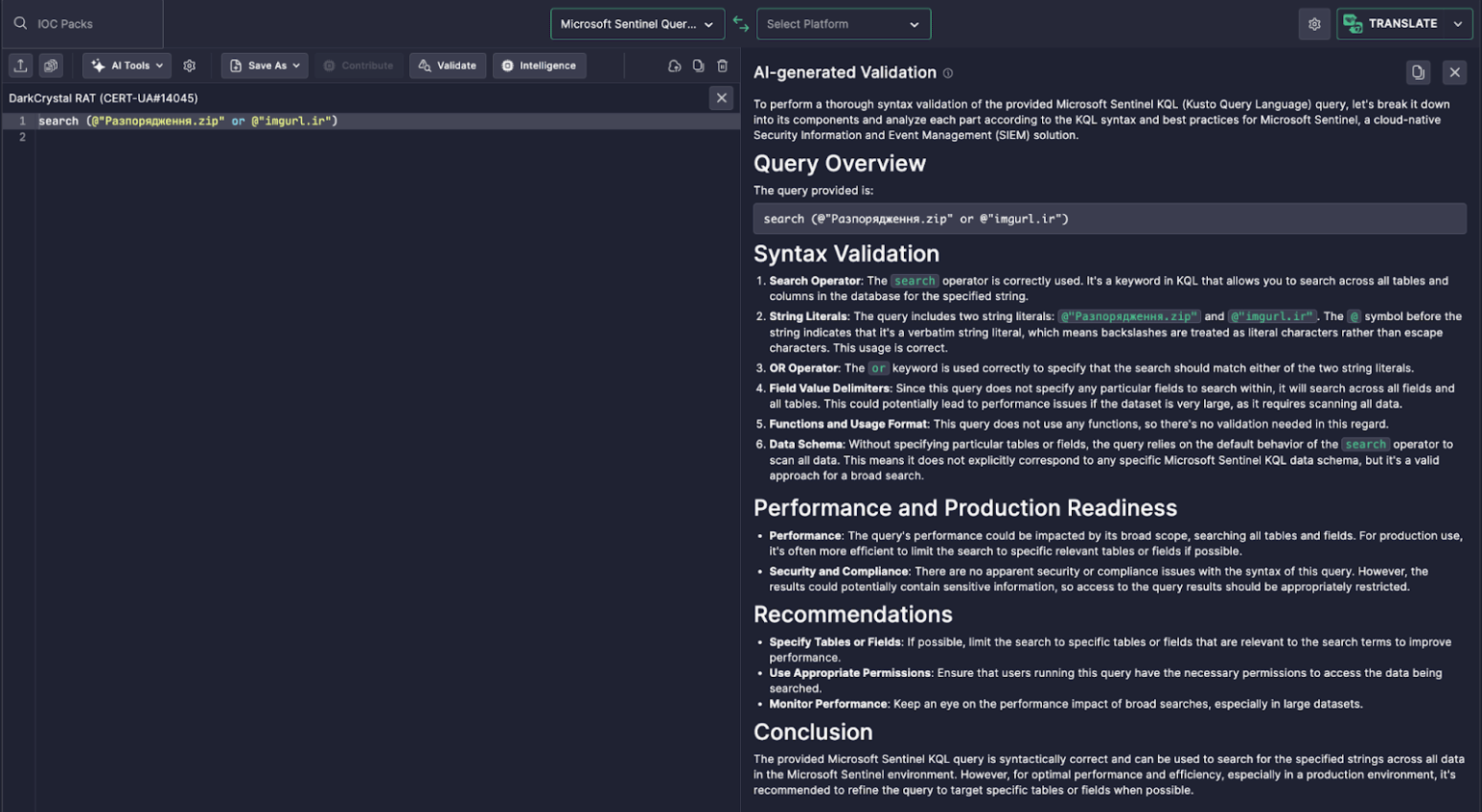Click info icon next to AI-generated Validation
The image size is (1482, 812).
coord(947,73)
